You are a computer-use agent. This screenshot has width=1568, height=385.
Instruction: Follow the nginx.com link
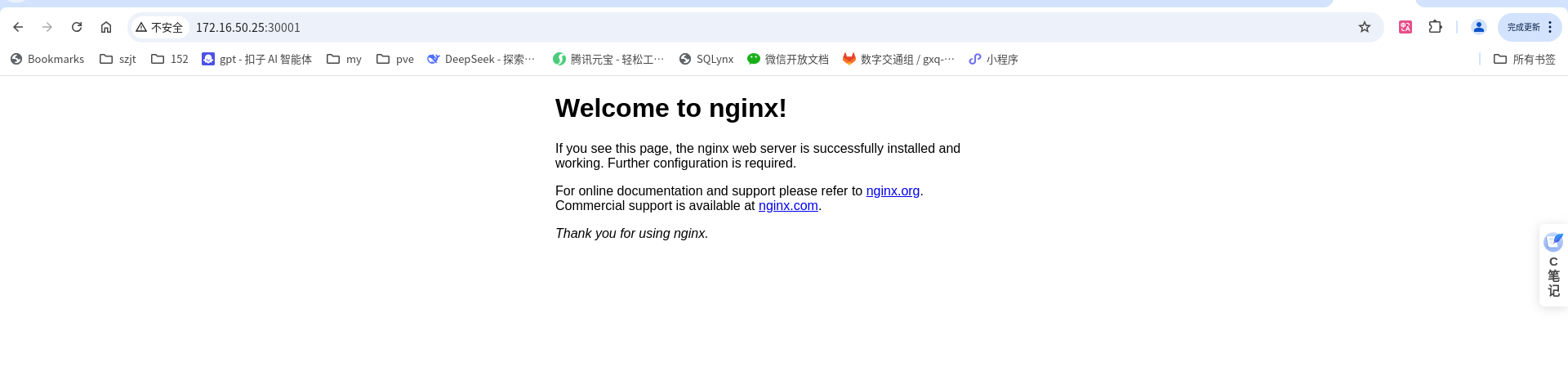pos(788,206)
